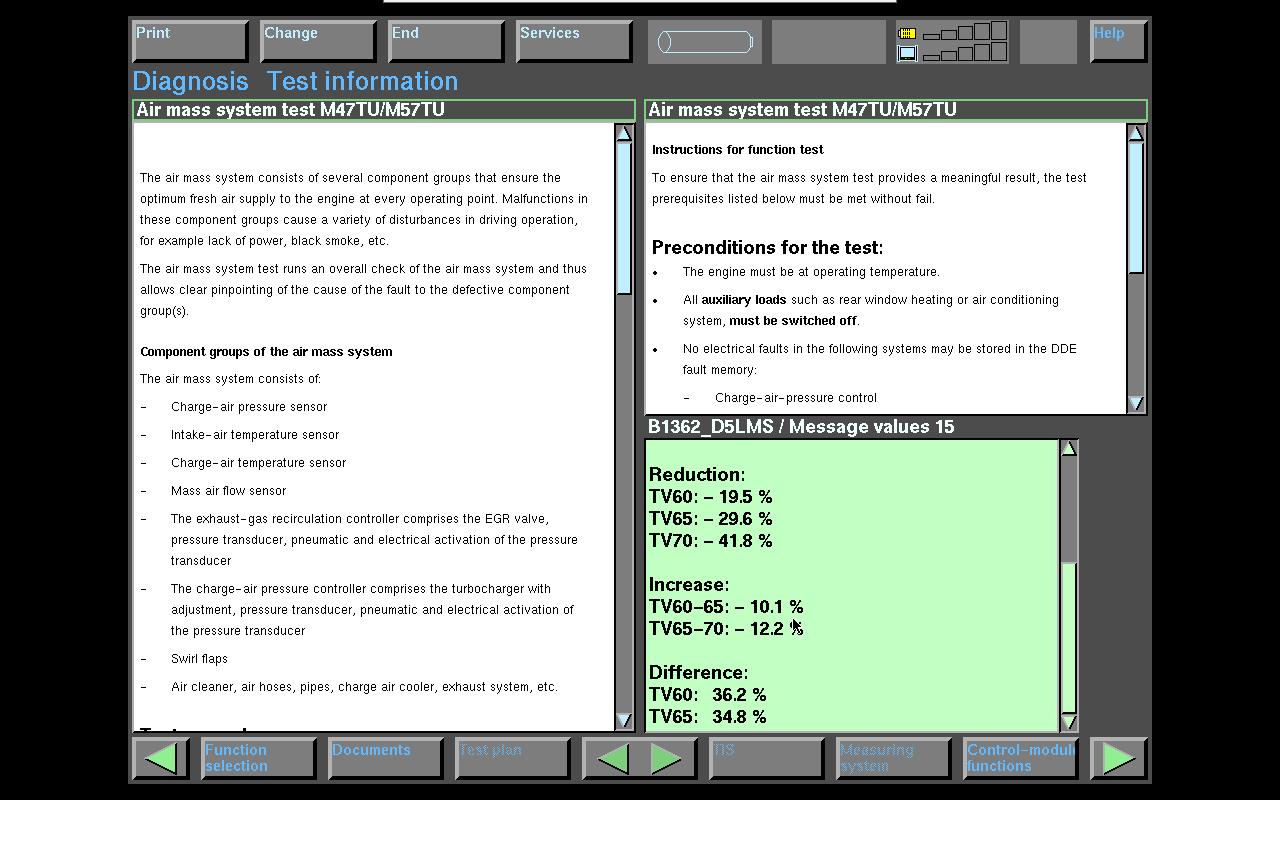Screen dimensions: 1284x856
Task: Click up arrow of instructions panel scrollbar
Action: coord(1136,133)
